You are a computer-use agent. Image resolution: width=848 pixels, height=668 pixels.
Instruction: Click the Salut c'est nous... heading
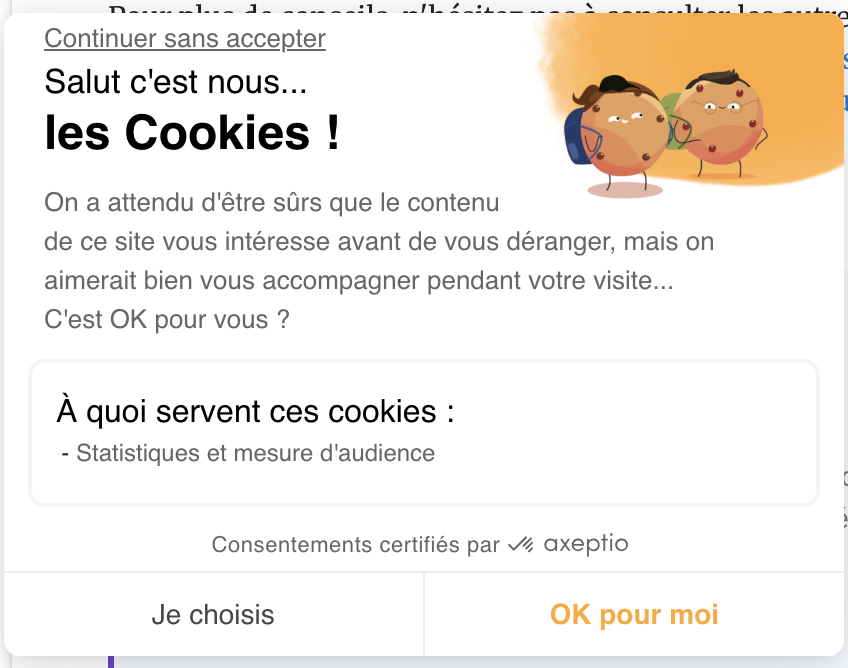click(176, 82)
